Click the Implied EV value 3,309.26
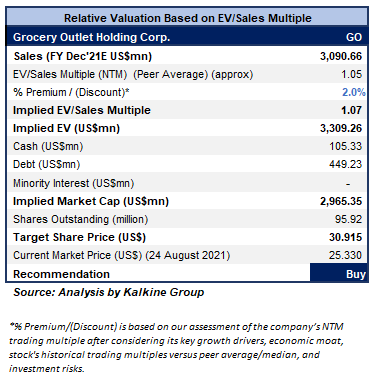 pyautogui.click(x=341, y=128)
